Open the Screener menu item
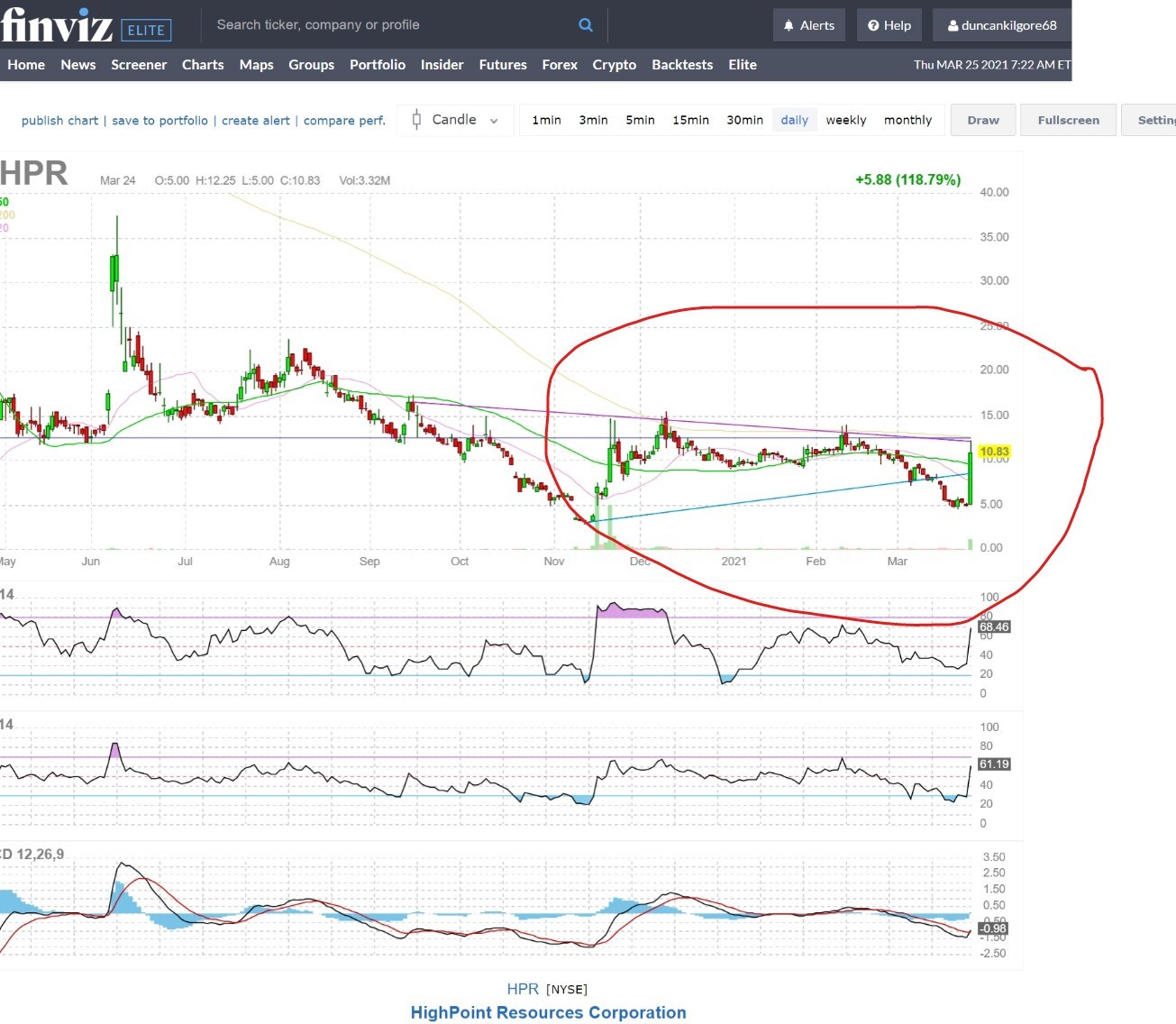 (x=139, y=65)
